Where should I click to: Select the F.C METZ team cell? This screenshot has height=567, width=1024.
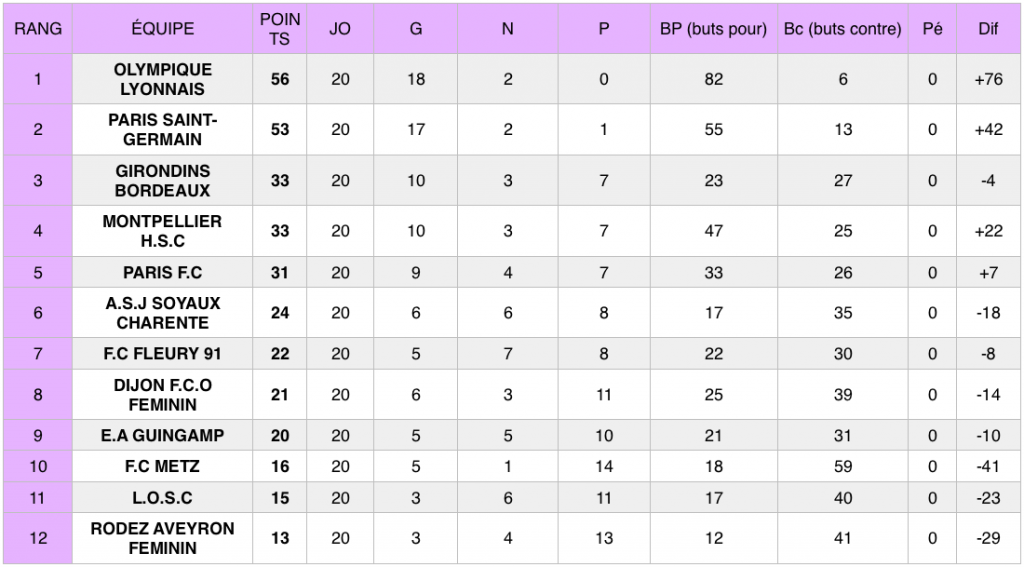tap(163, 466)
